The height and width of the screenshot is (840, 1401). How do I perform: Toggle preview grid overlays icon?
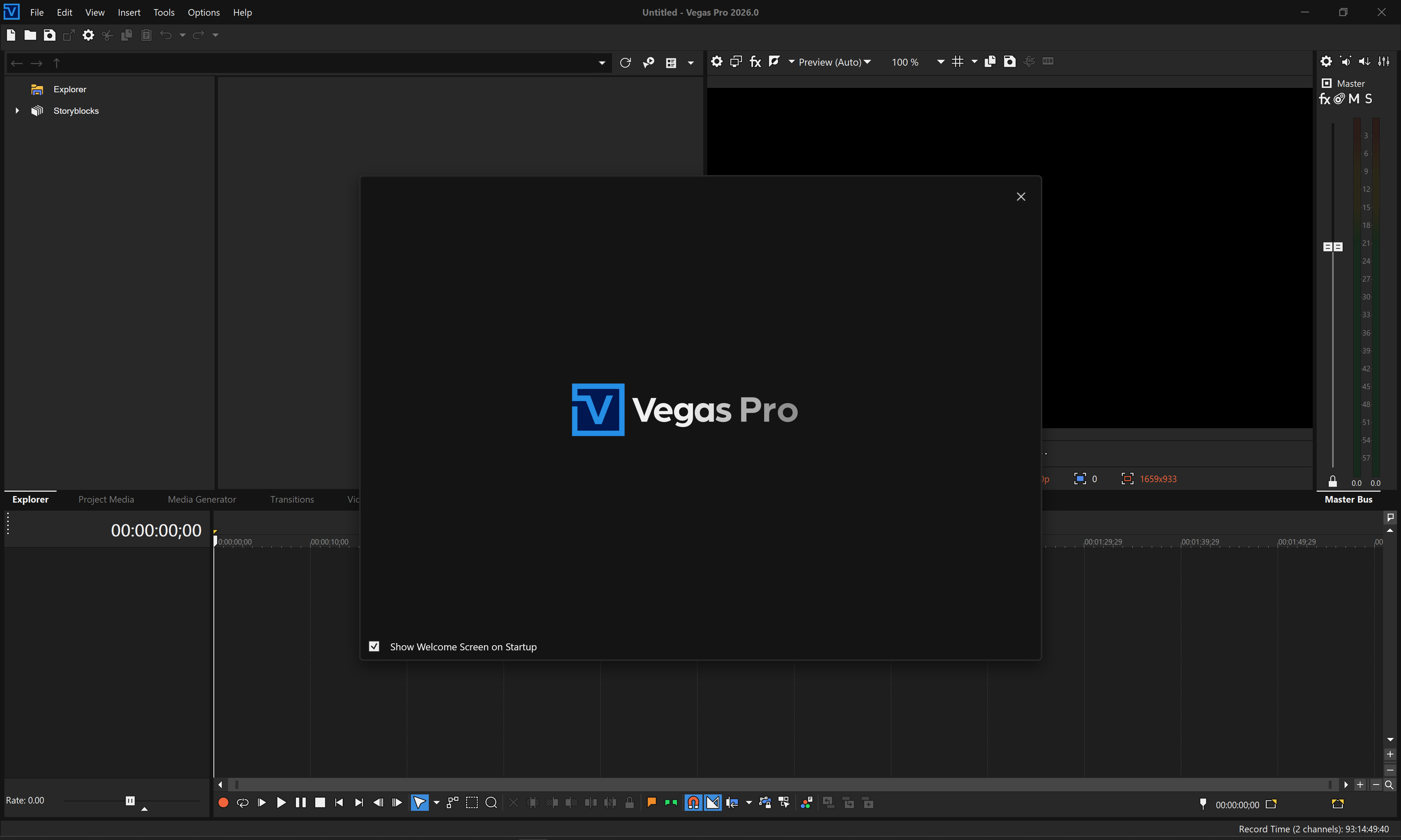[x=958, y=61]
